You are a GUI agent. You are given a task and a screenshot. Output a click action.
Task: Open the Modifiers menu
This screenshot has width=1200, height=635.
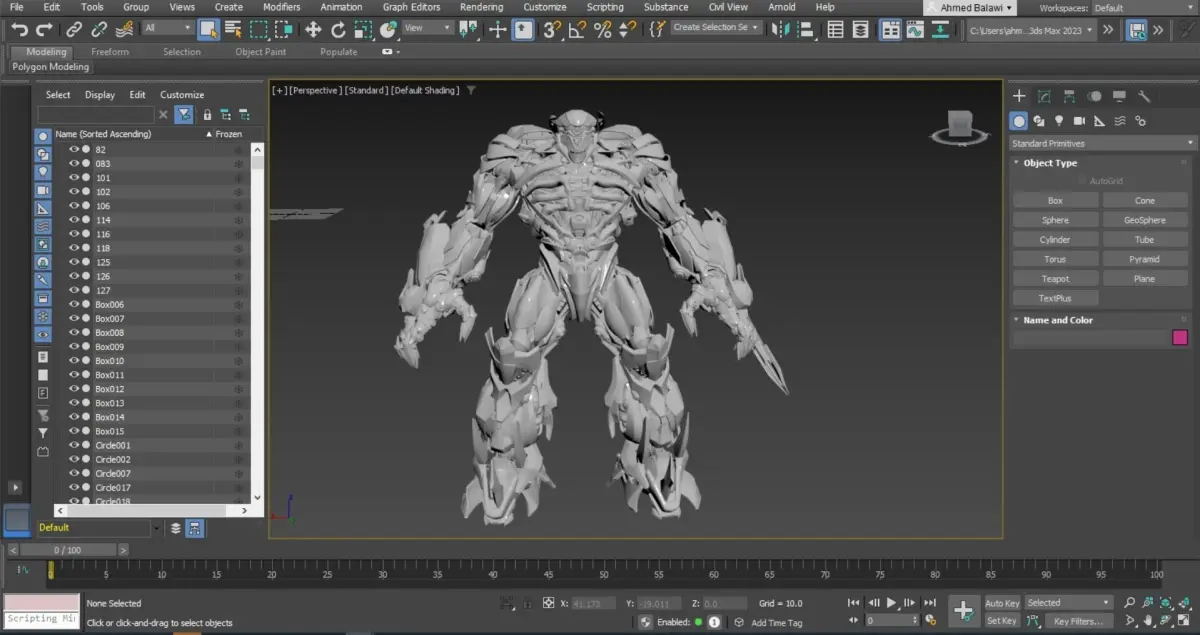pos(281,7)
